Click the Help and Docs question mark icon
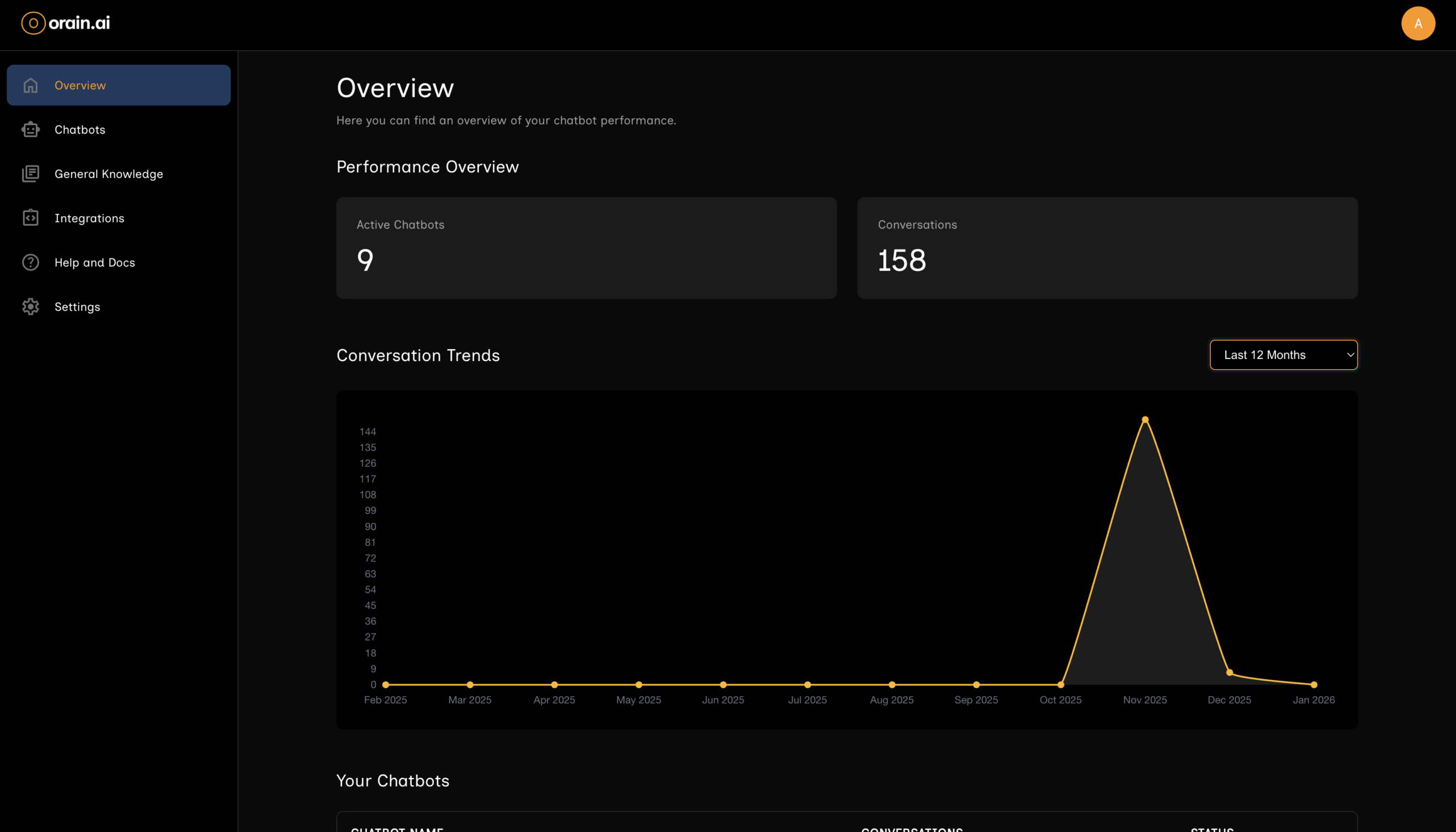1456x832 pixels. pyautogui.click(x=31, y=262)
